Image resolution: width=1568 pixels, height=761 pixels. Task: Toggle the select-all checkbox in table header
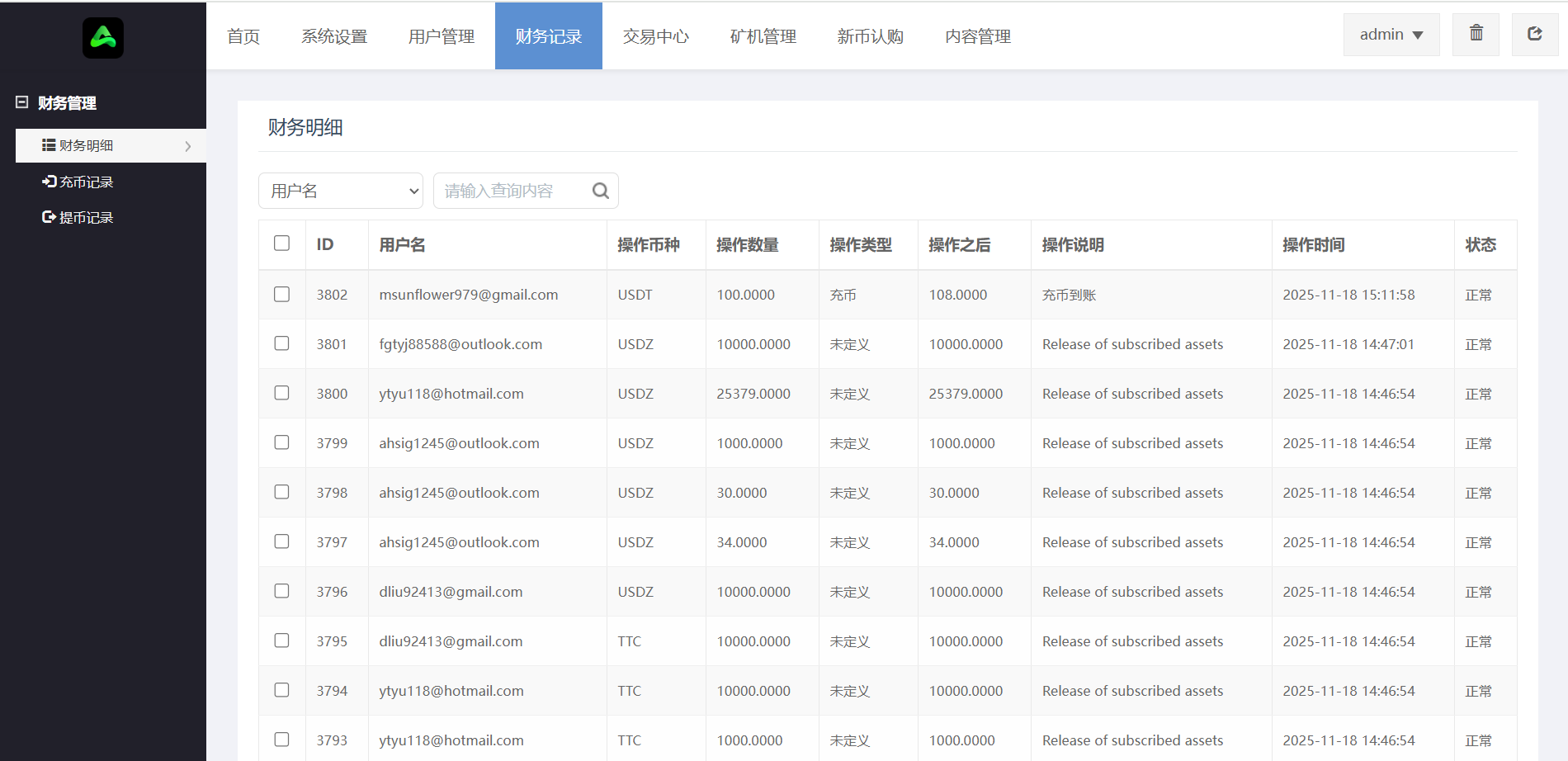(281, 243)
